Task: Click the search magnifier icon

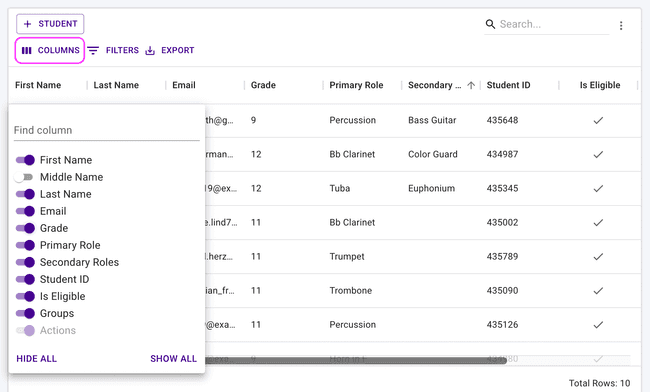Action: point(490,24)
